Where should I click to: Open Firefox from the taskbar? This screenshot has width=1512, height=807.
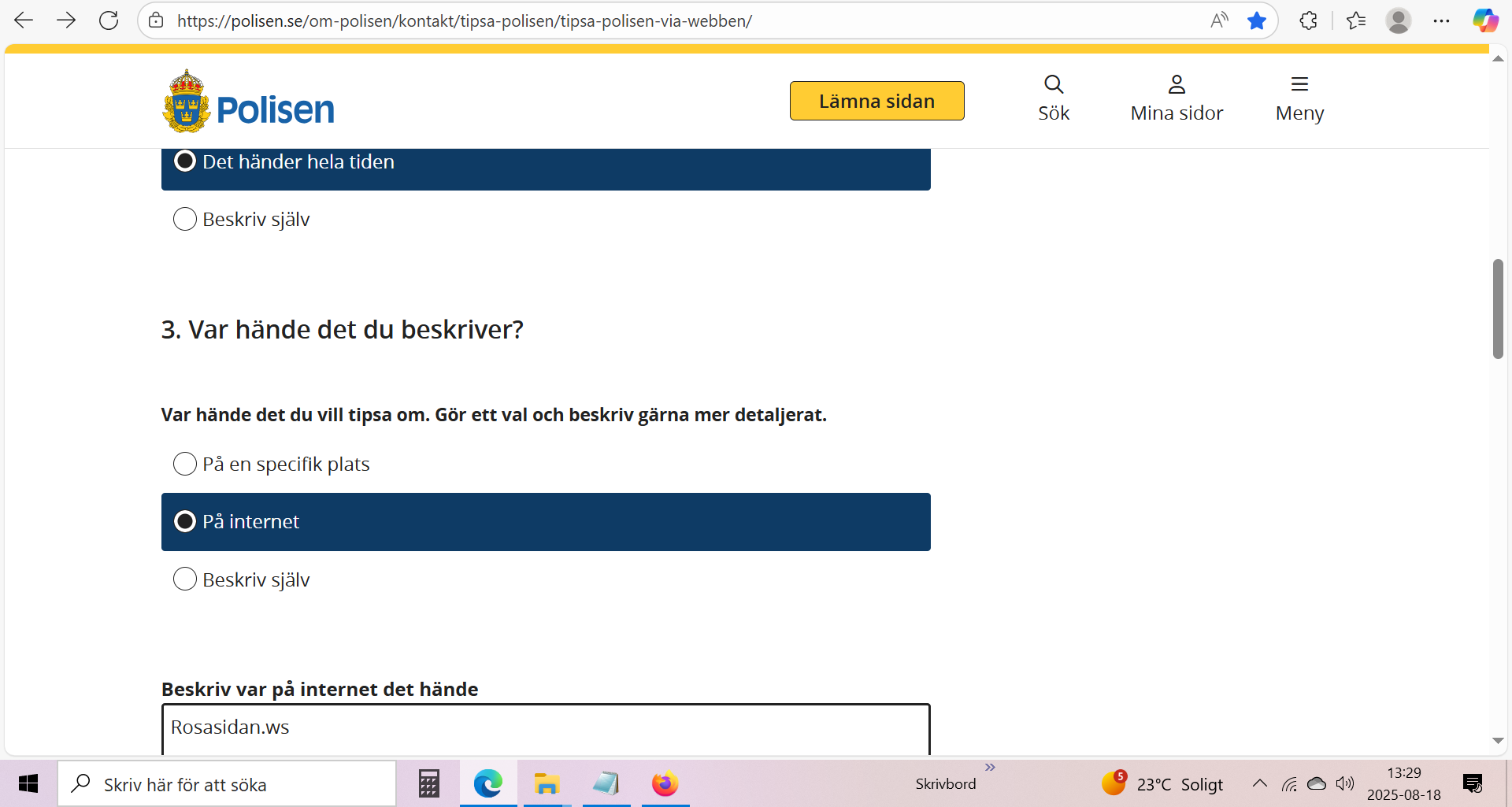click(x=665, y=784)
